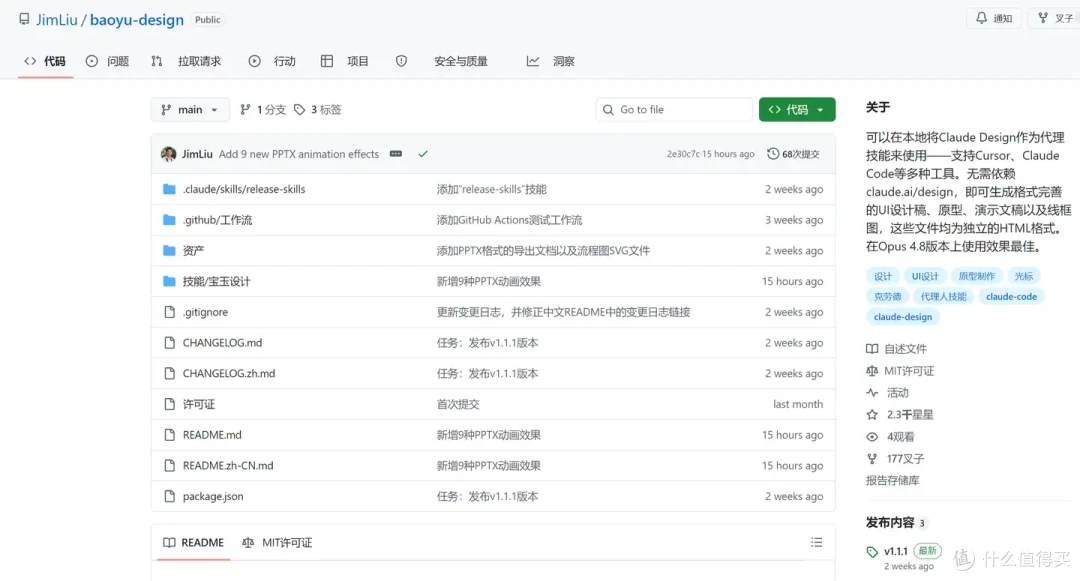Open the .gitignore file
The width and height of the screenshot is (1080, 581).
point(205,312)
